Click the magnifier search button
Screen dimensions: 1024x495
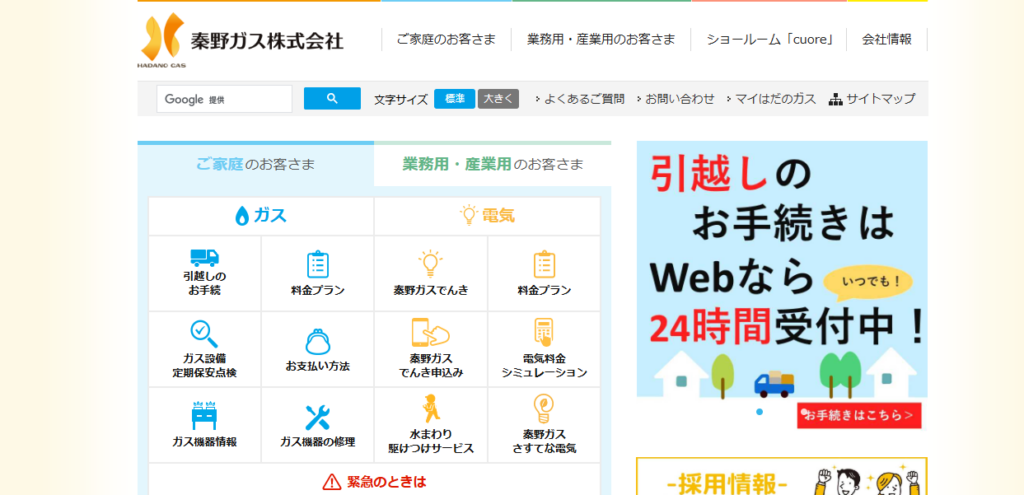(x=332, y=99)
